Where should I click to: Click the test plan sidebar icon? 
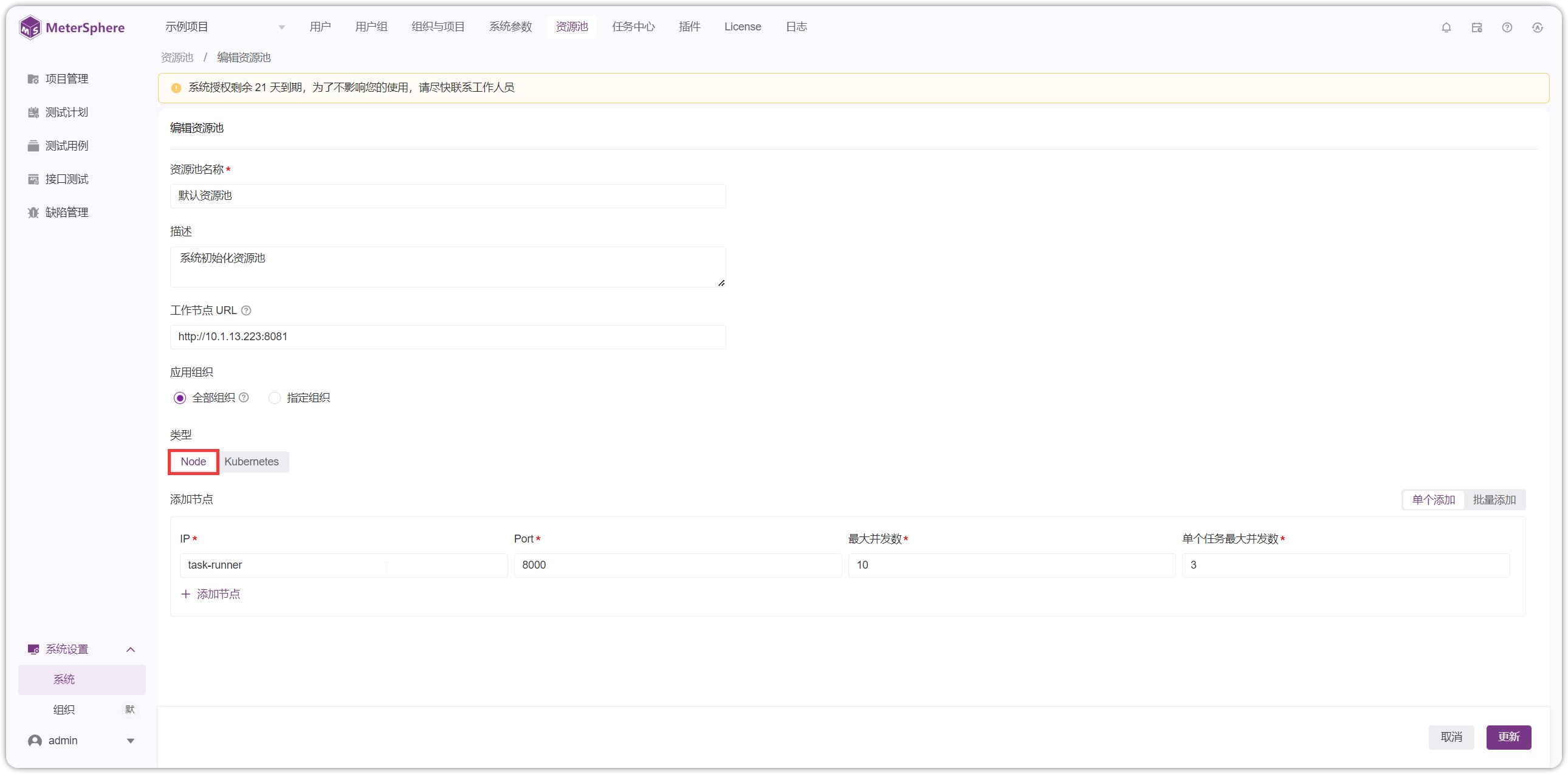tap(33, 112)
